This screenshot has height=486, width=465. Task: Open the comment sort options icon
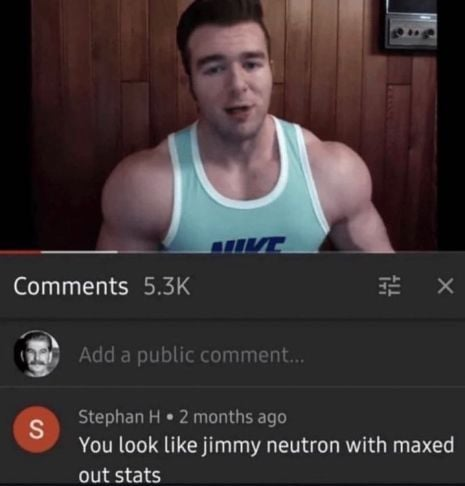click(x=389, y=286)
